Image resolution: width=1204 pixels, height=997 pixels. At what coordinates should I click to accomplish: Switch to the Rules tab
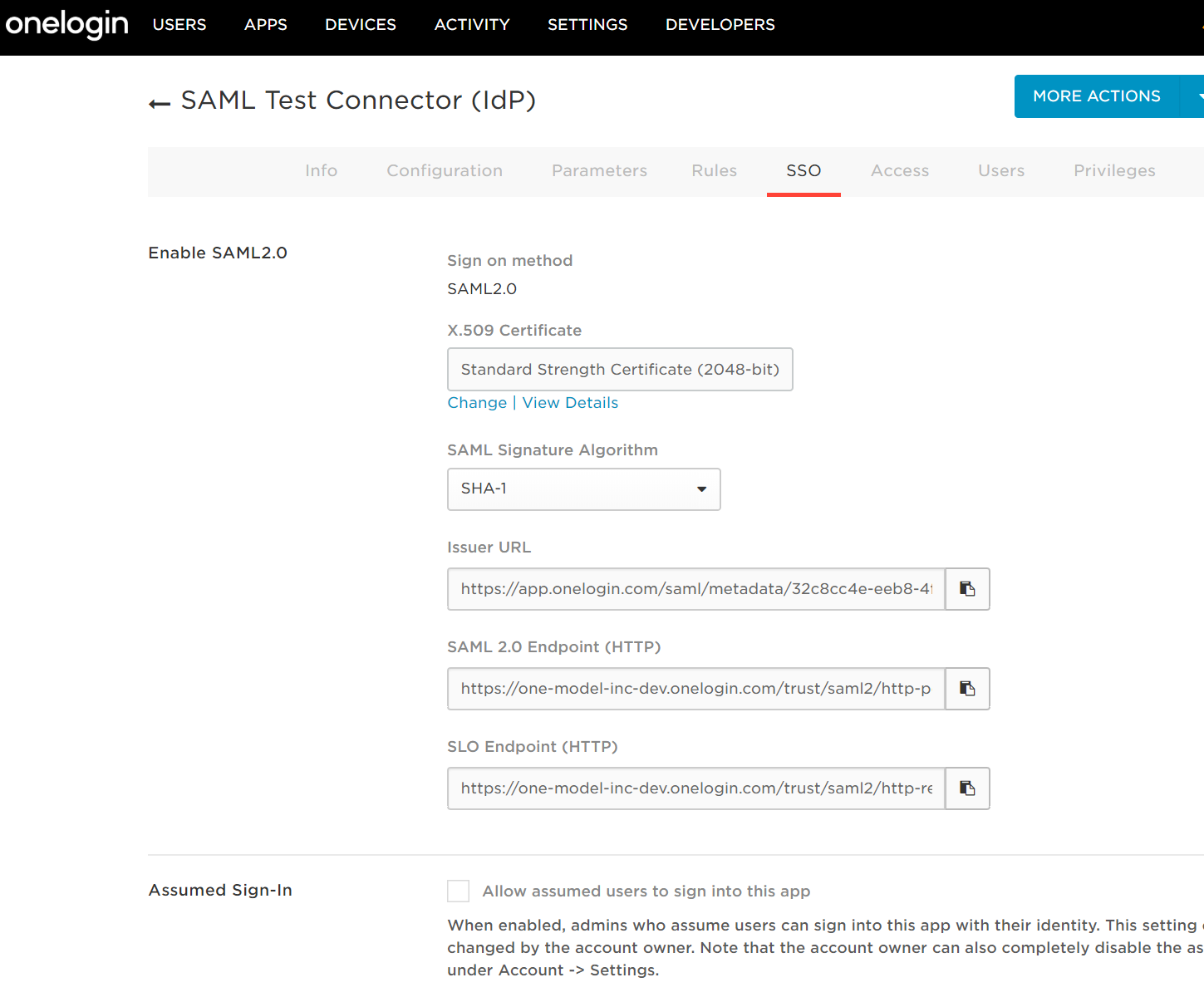pos(715,170)
